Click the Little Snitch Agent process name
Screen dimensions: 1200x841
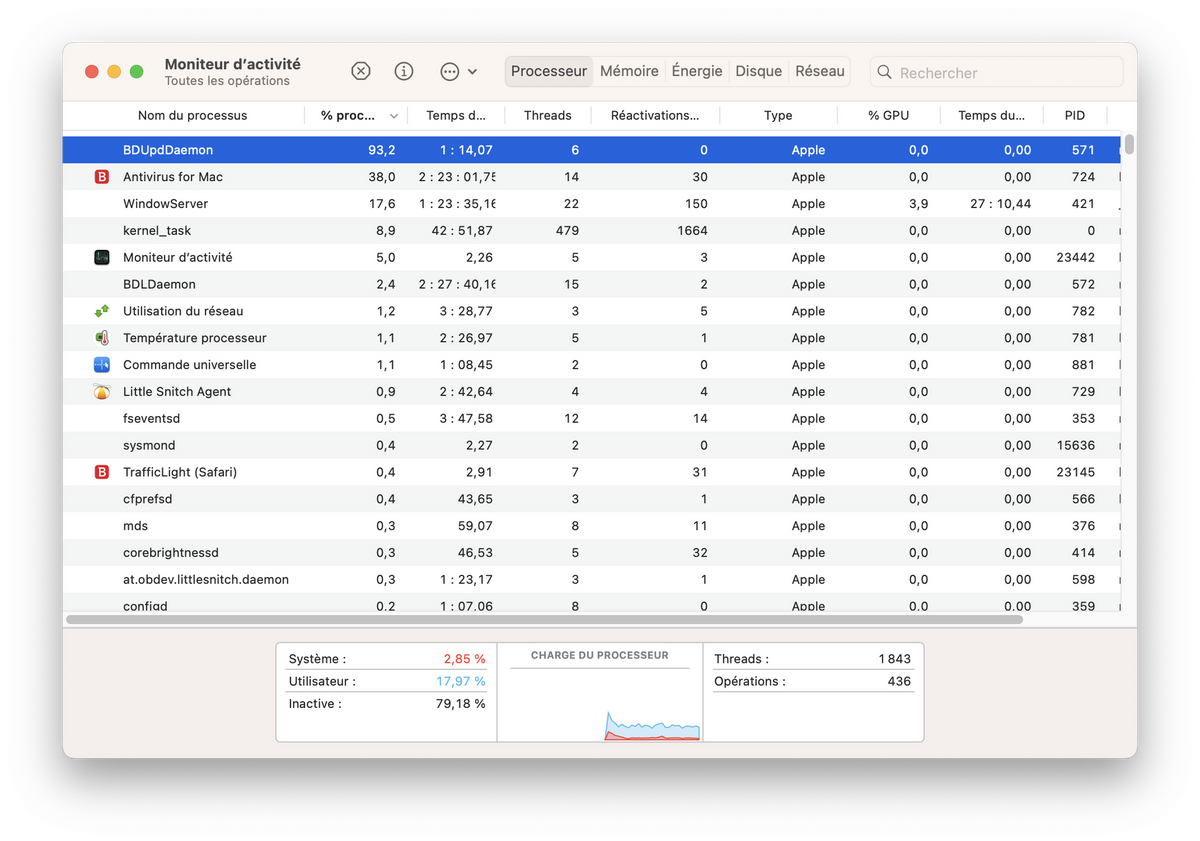point(177,392)
